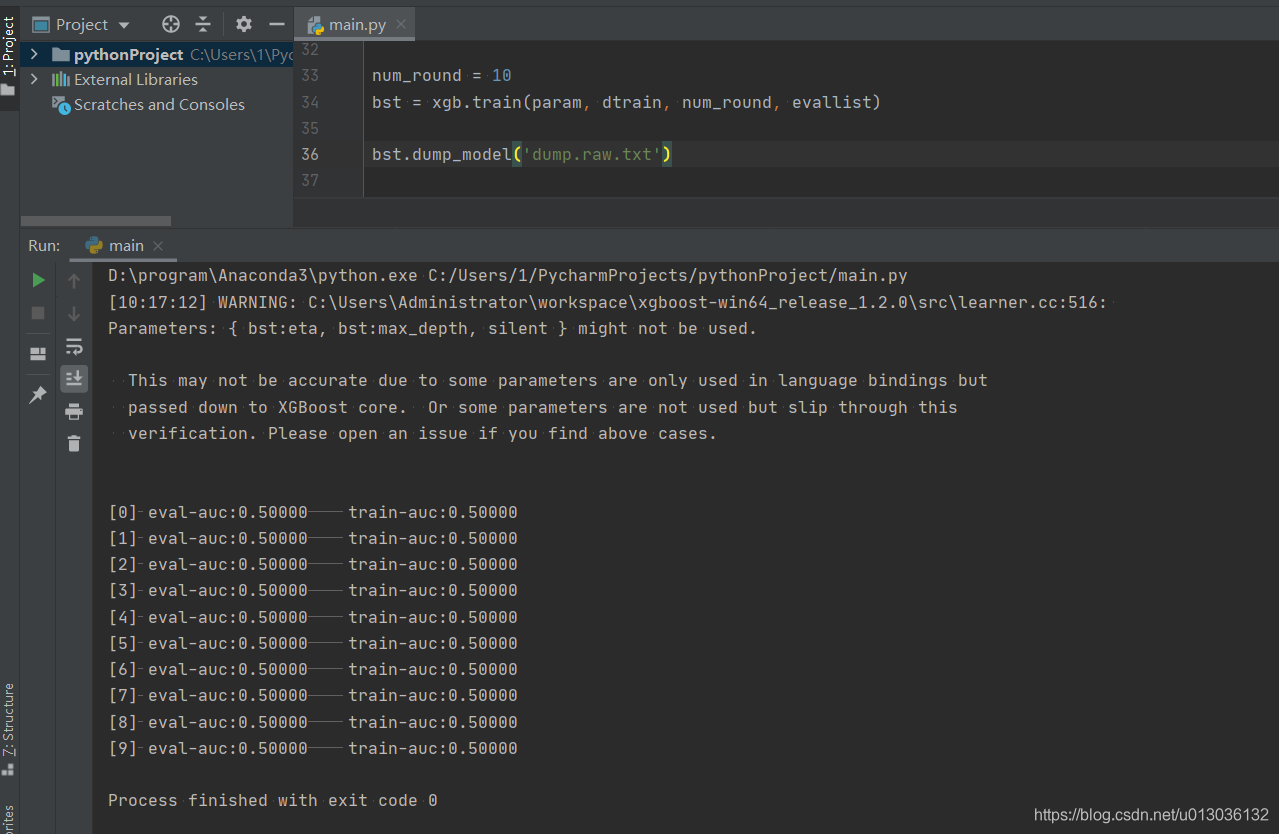
Task: Select opened file in Project view crosshair icon
Action: point(169,24)
